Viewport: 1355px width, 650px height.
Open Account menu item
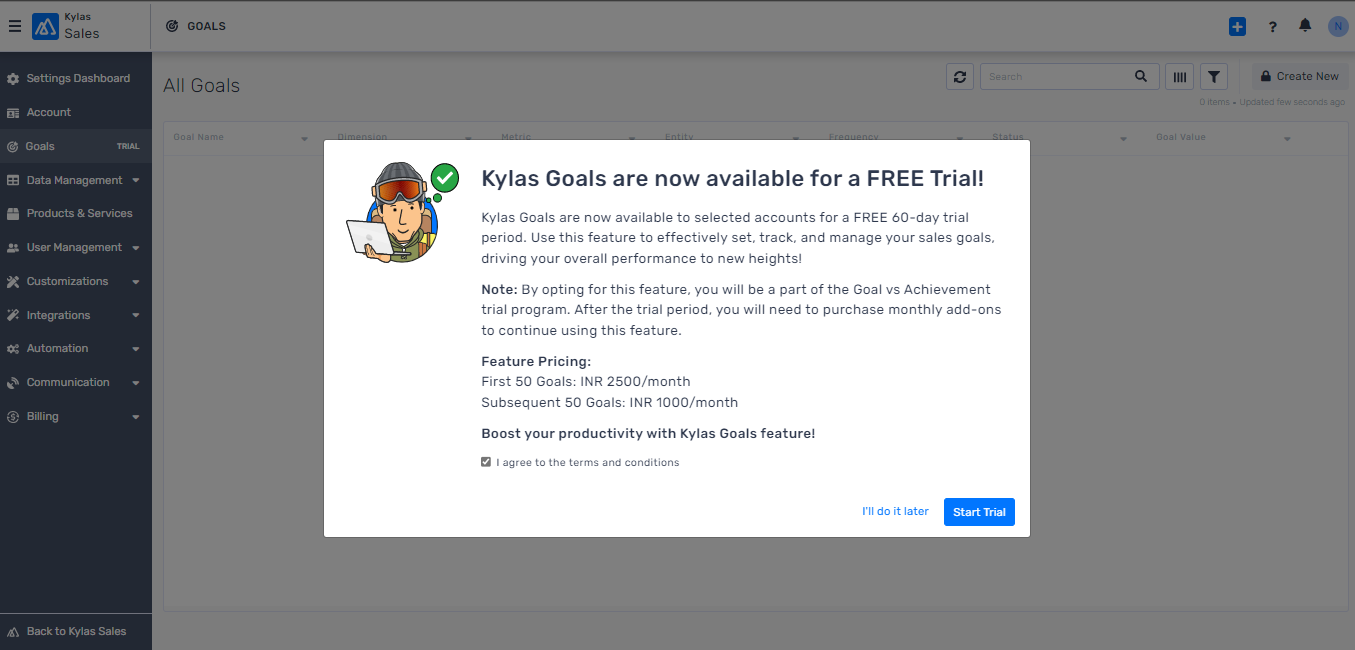pos(76,112)
